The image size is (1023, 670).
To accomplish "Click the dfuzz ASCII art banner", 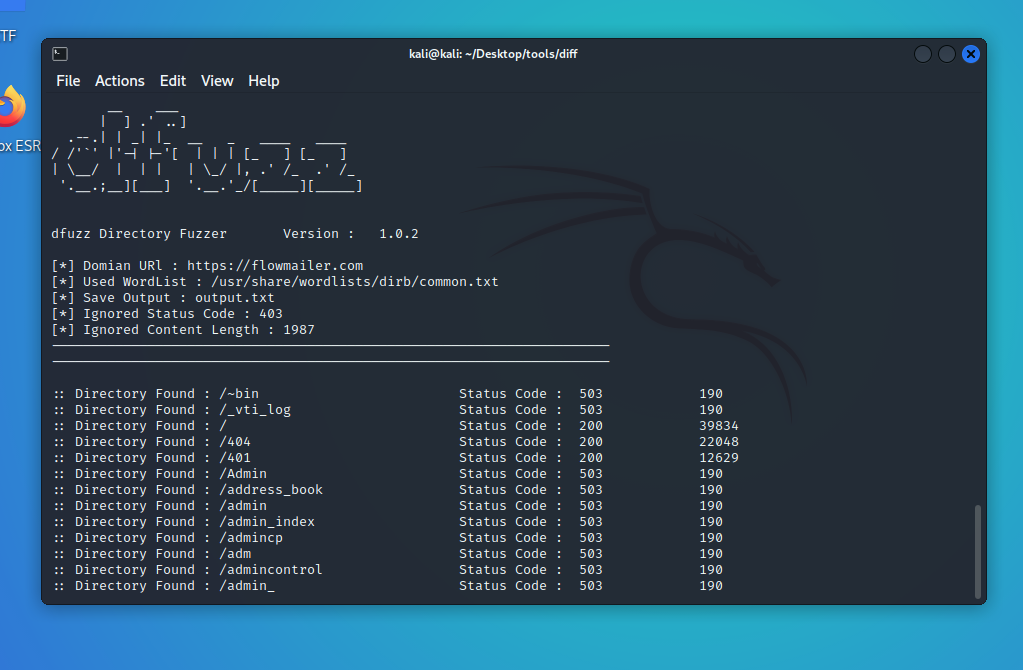I will coord(207,150).
